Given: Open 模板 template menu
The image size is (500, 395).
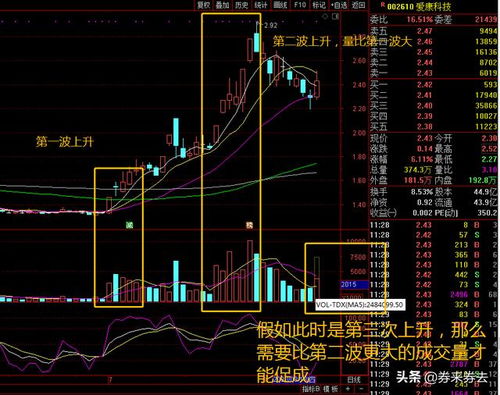Looking at the screenshot, I should click(331, 389).
